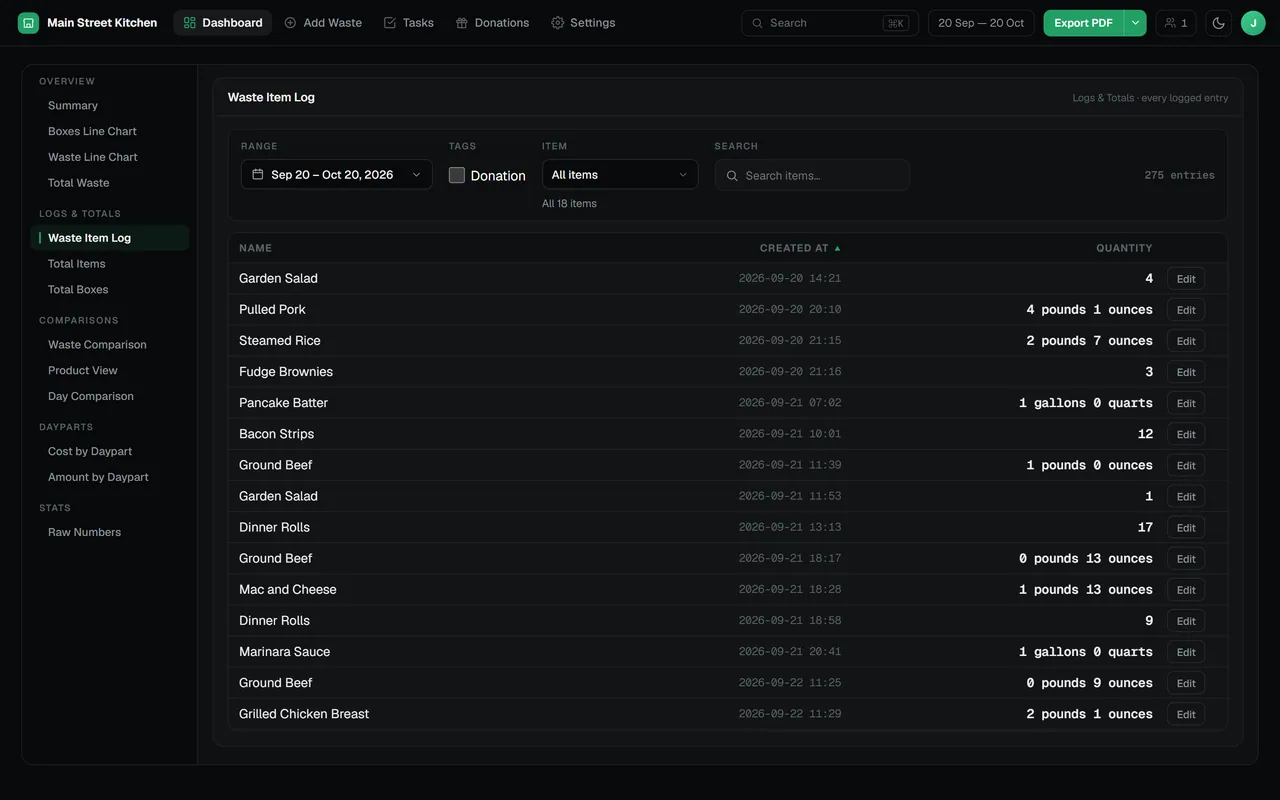The height and width of the screenshot is (800, 1280).
Task: Open the Sep 20 – Oct 20, 2026 range picker
Action: pyautogui.click(x=337, y=174)
